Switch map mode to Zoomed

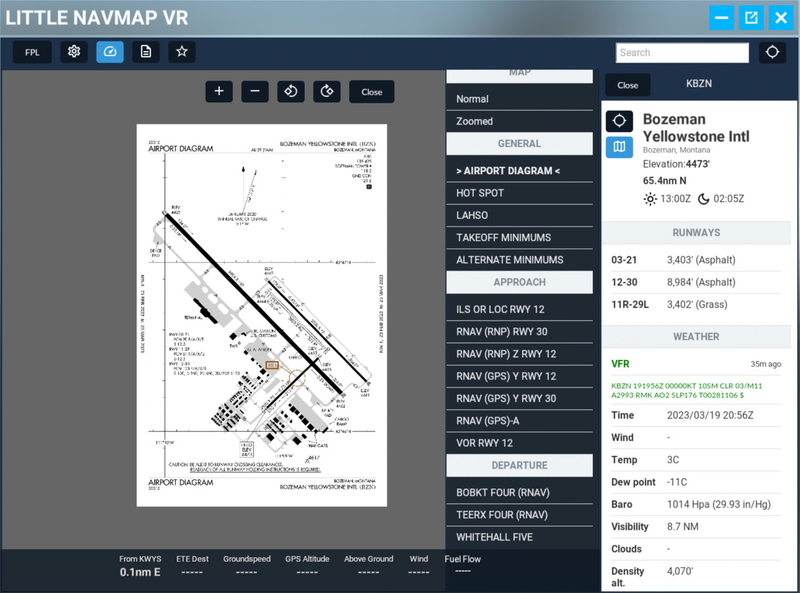[x=517, y=121]
